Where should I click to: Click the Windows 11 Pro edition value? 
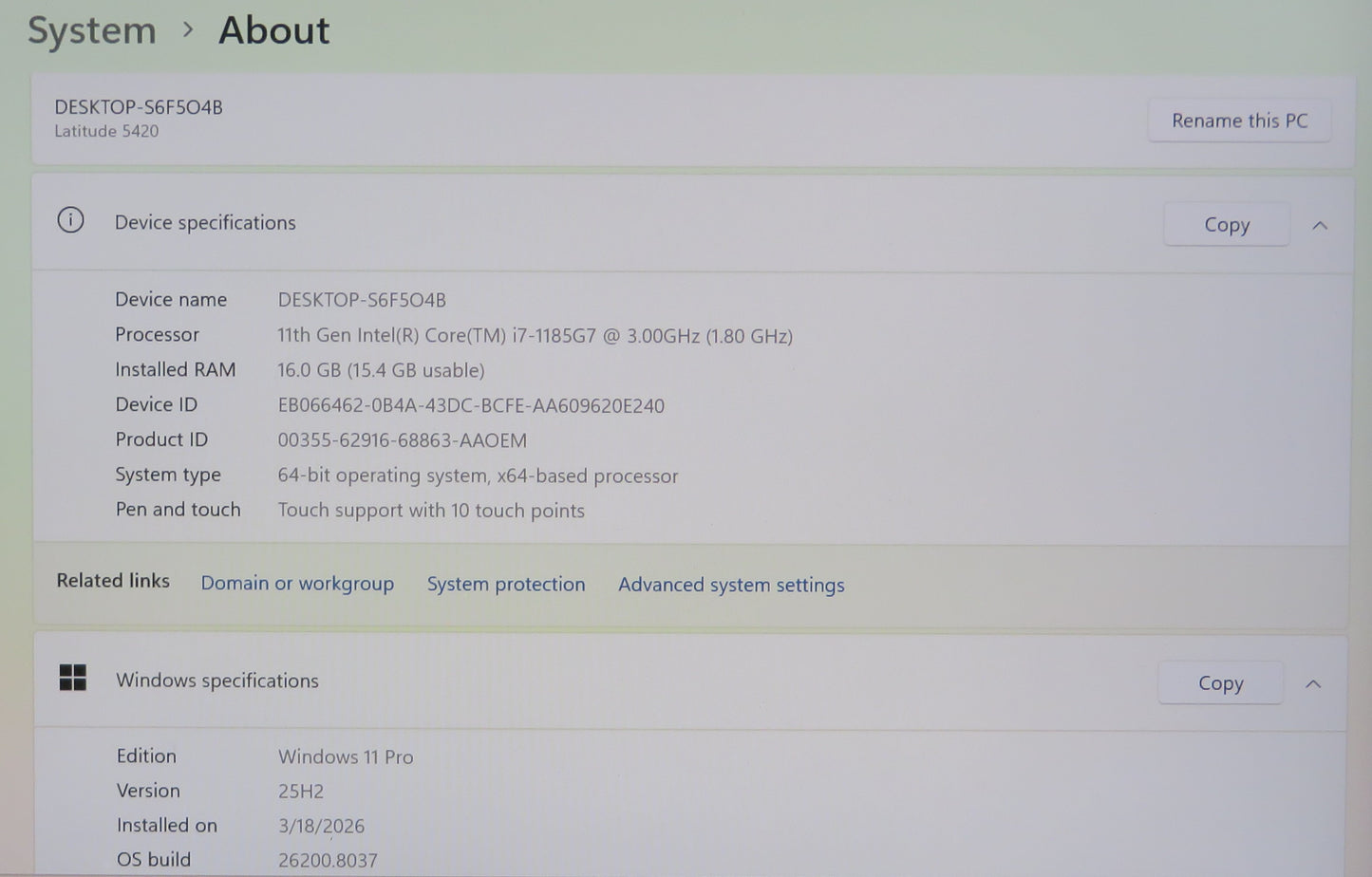pos(346,756)
